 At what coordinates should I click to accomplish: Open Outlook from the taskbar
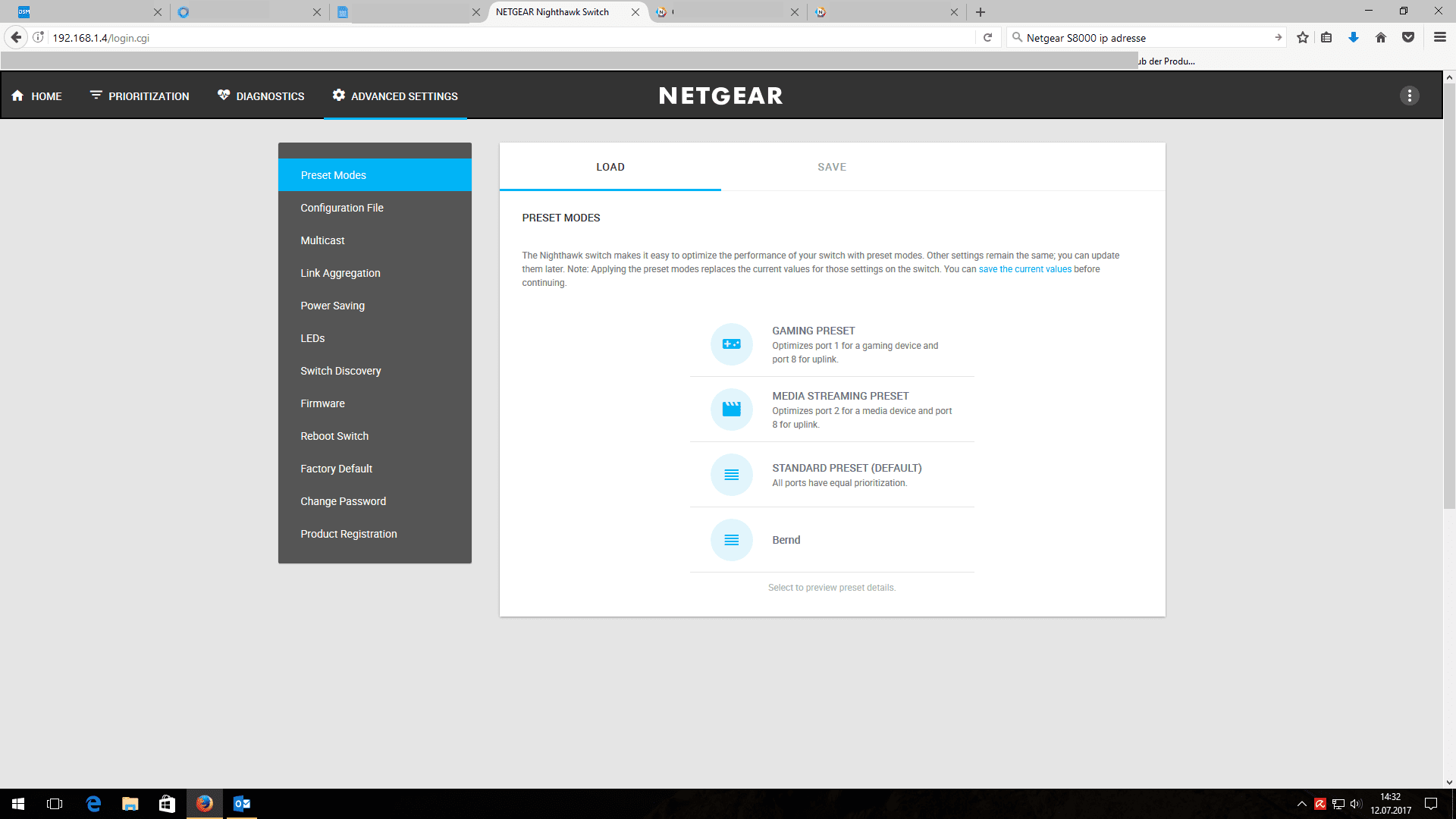[x=242, y=804]
